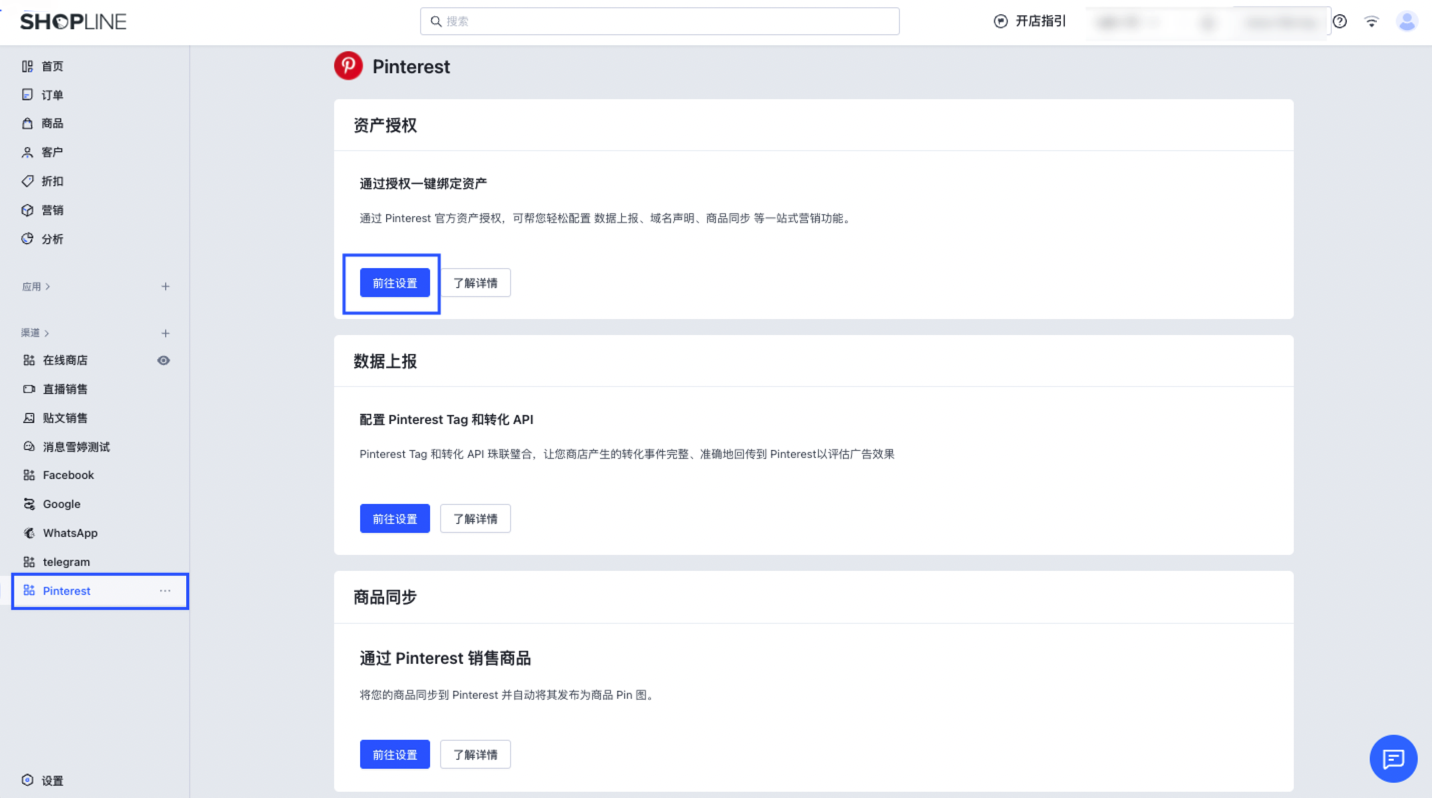Click the telegram channel icon
The height and width of the screenshot is (798, 1432).
point(29,562)
